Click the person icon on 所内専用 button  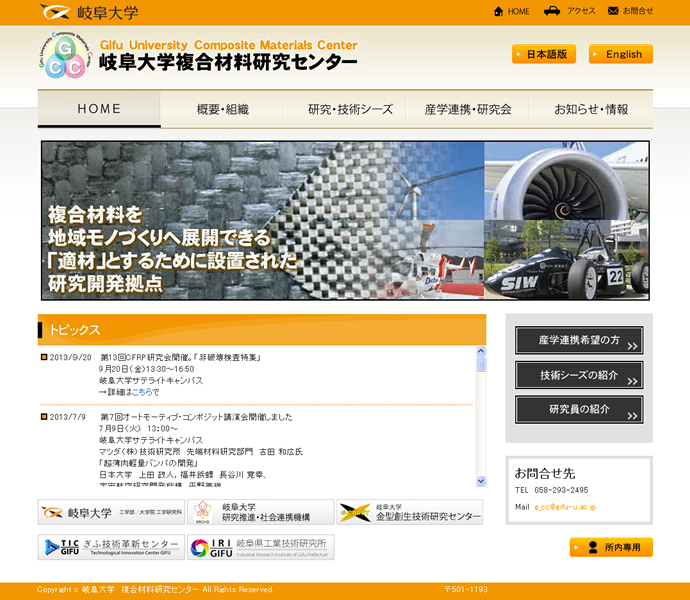[593, 547]
